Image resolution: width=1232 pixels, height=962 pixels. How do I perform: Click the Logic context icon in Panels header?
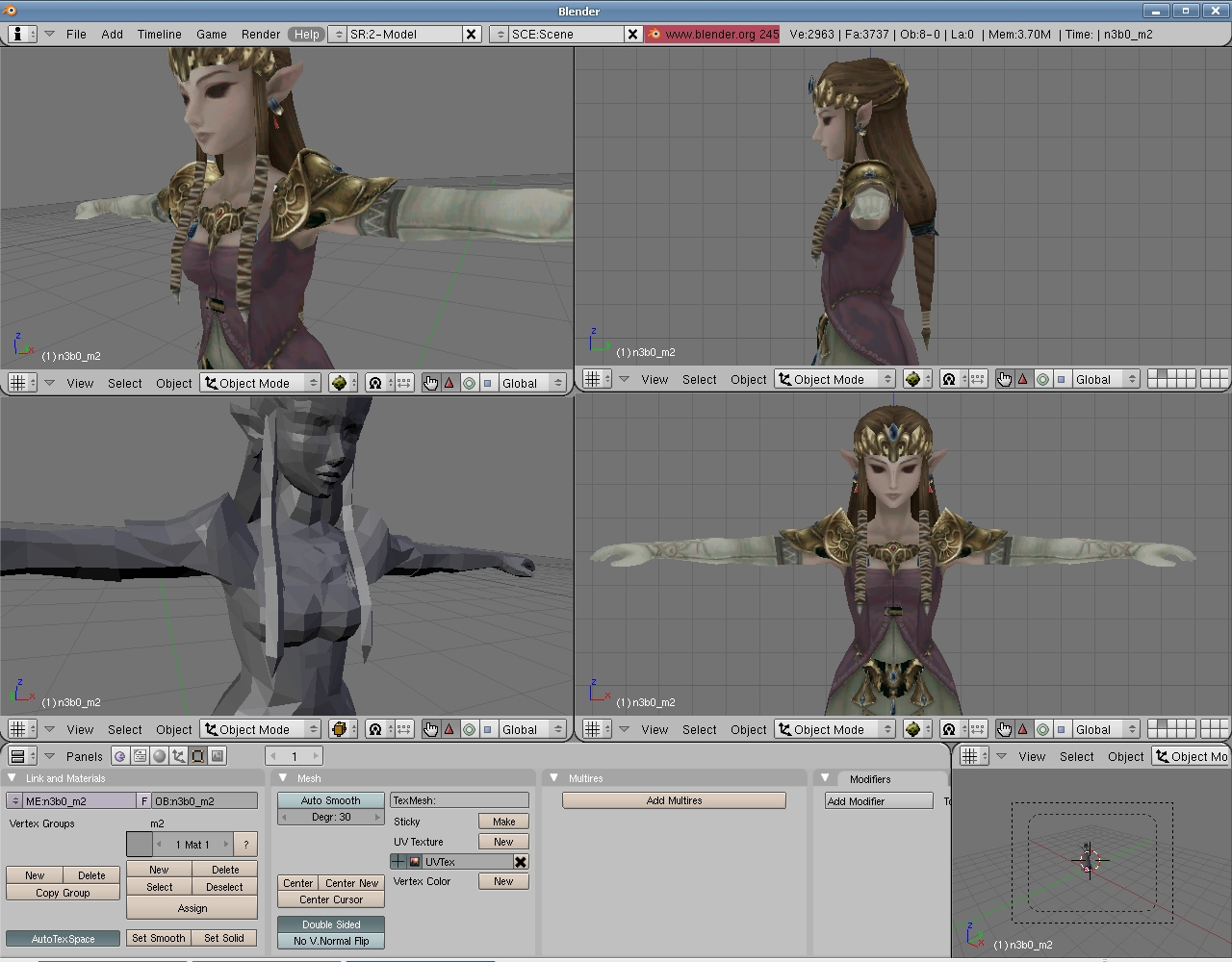coord(120,756)
